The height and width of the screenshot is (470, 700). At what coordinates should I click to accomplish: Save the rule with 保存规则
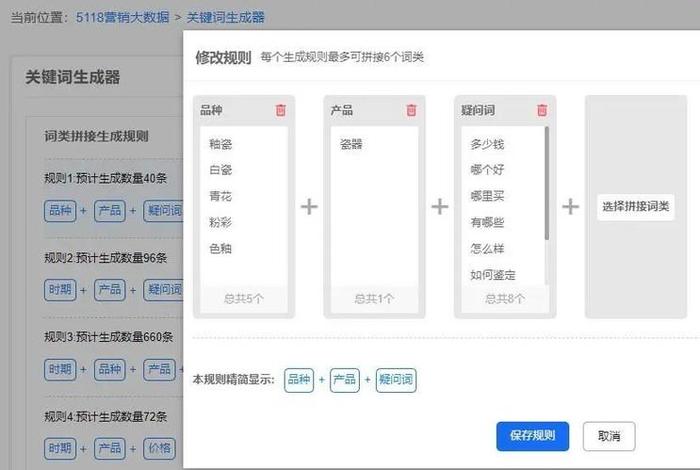pyautogui.click(x=533, y=436)
